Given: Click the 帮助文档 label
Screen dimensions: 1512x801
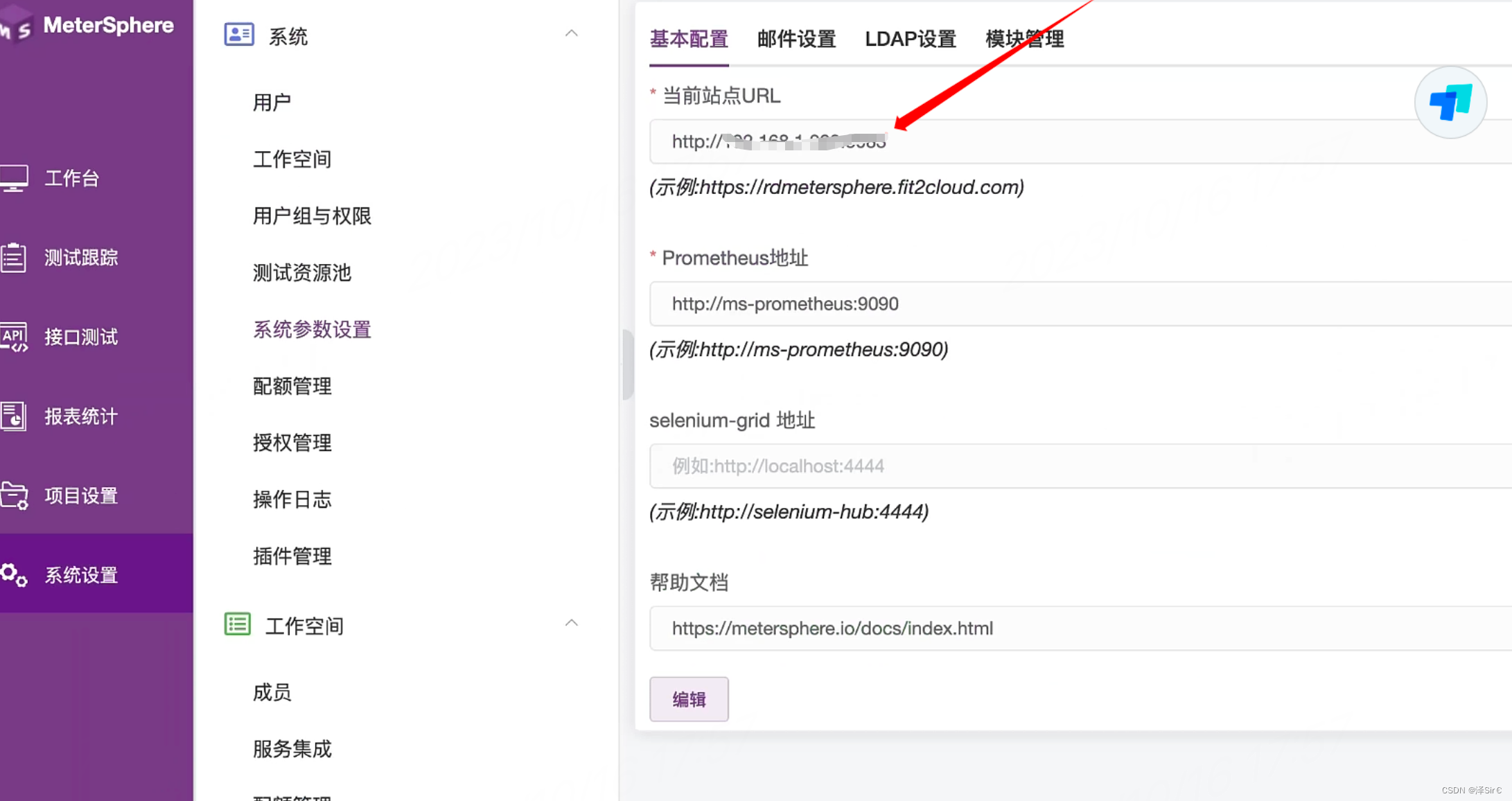Looking at the screenshot, I should tap(689, 582).
